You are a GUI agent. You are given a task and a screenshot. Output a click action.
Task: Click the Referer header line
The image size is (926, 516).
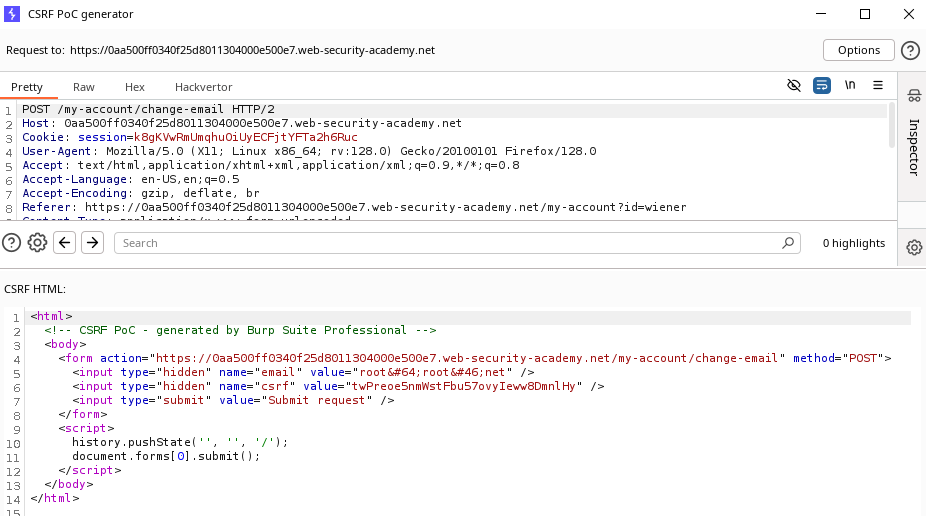[354, 207]
